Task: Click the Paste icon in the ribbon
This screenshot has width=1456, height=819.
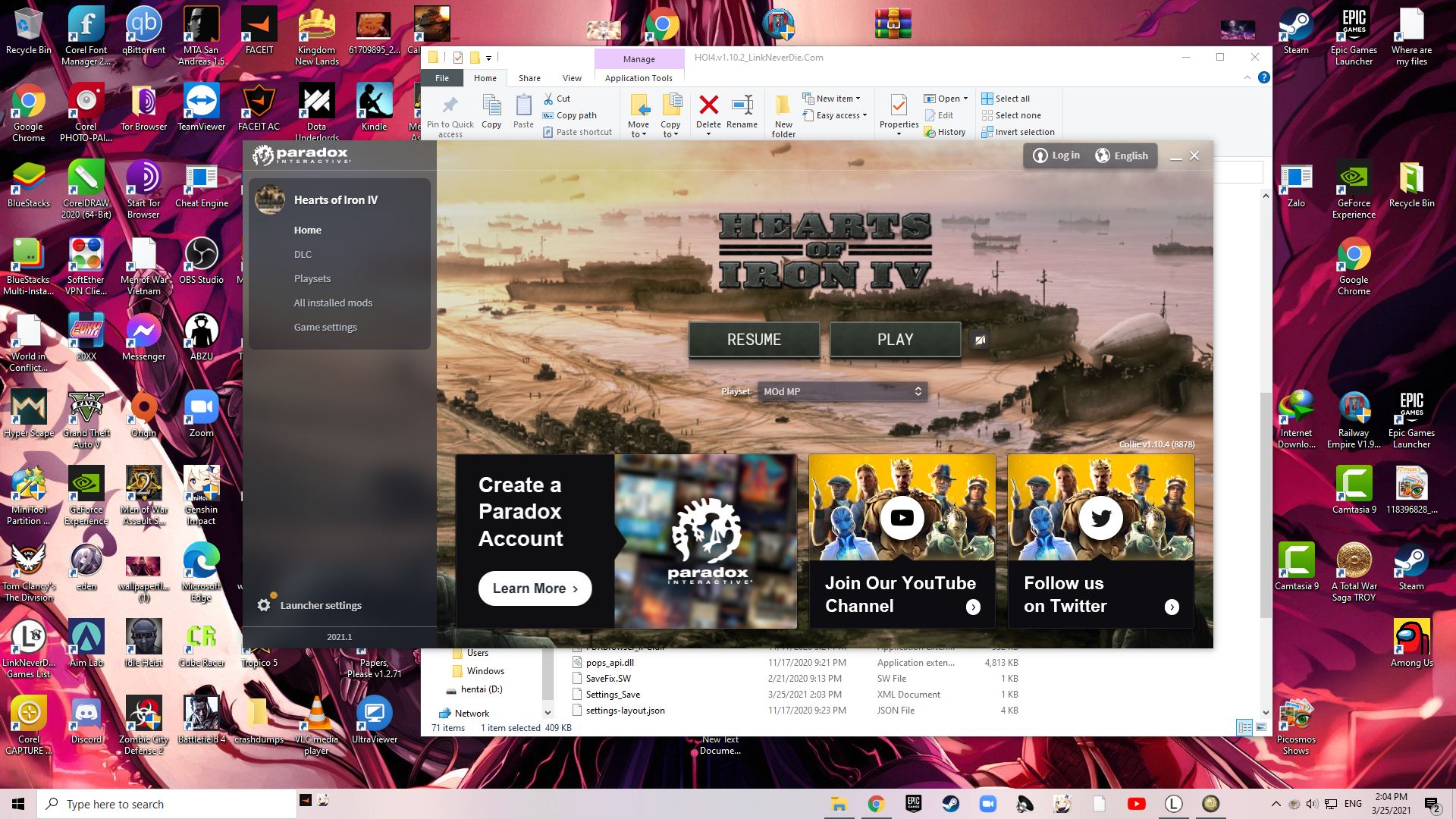Action: (523, 106)
